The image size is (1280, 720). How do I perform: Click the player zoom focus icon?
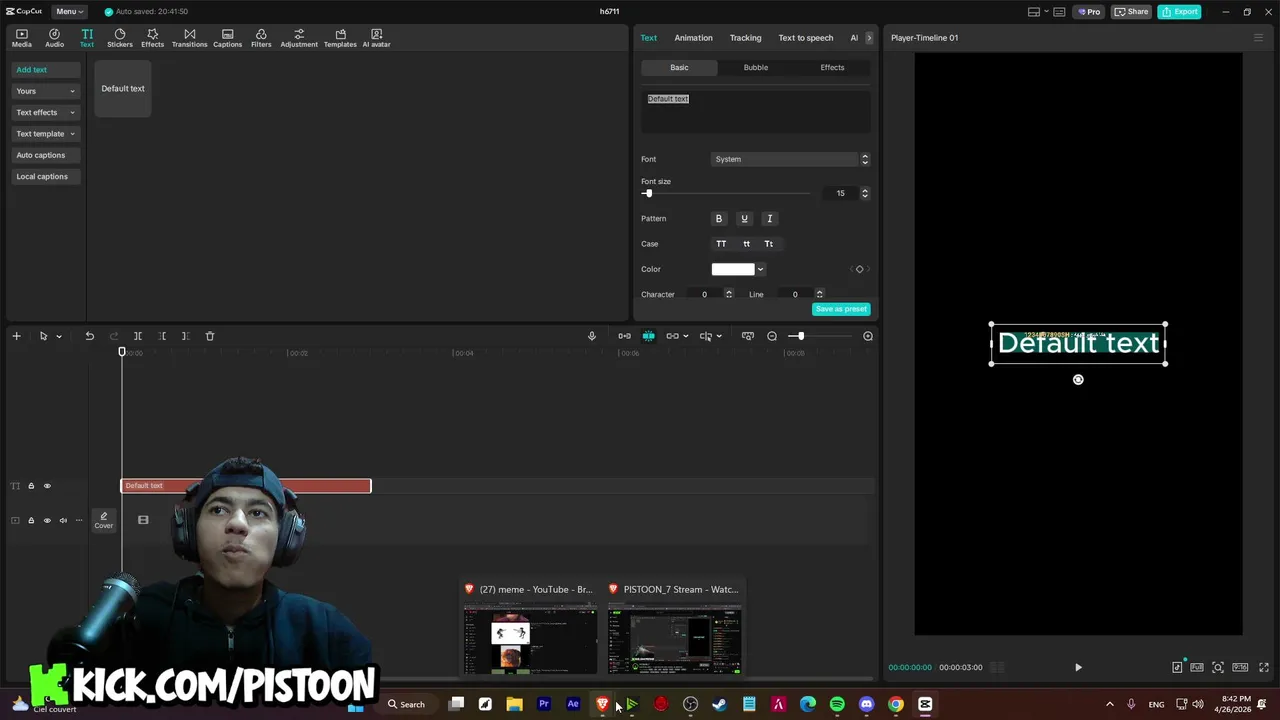click(x=1218, y=667)
